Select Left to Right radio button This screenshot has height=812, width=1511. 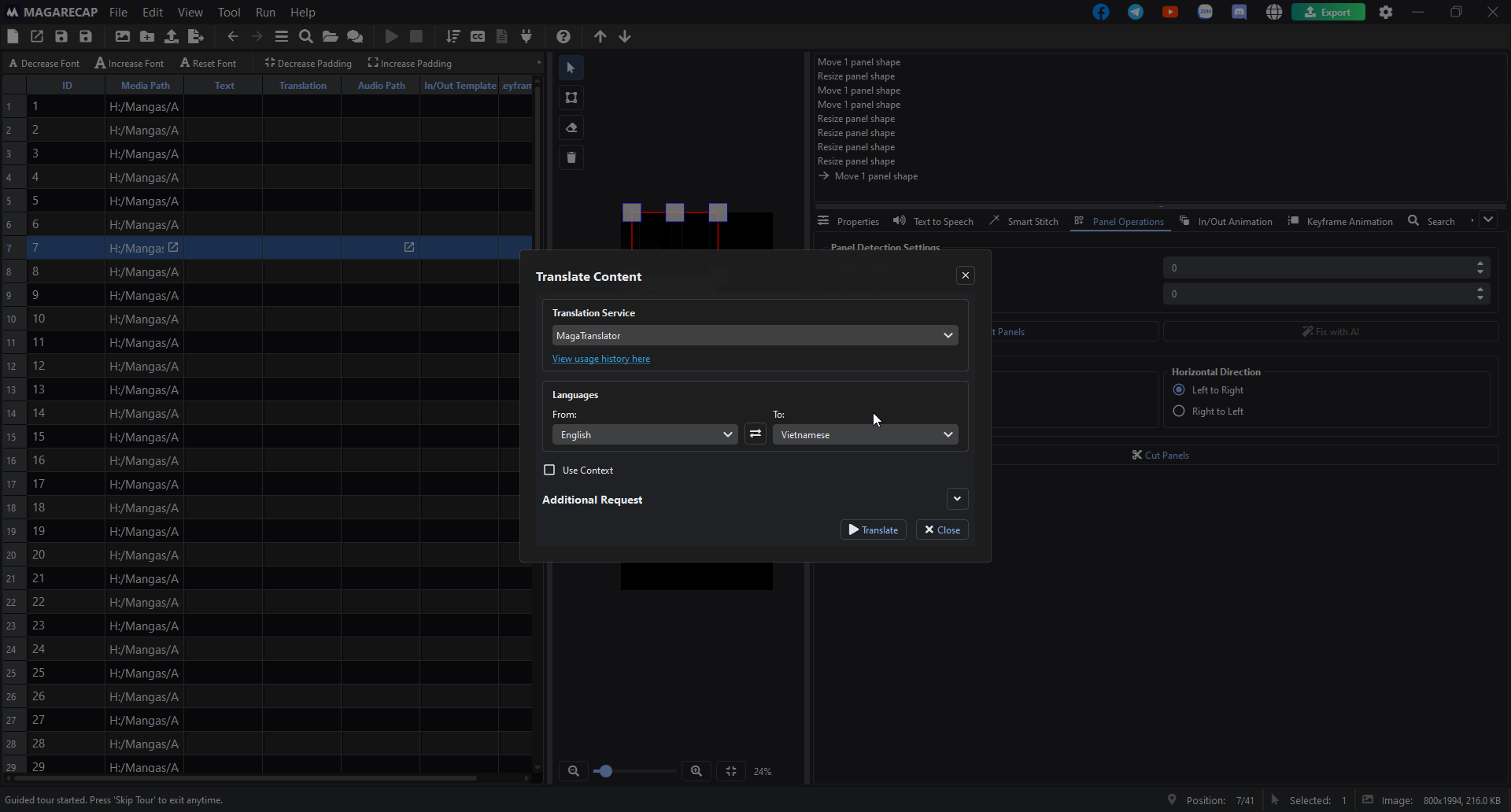1179,389
